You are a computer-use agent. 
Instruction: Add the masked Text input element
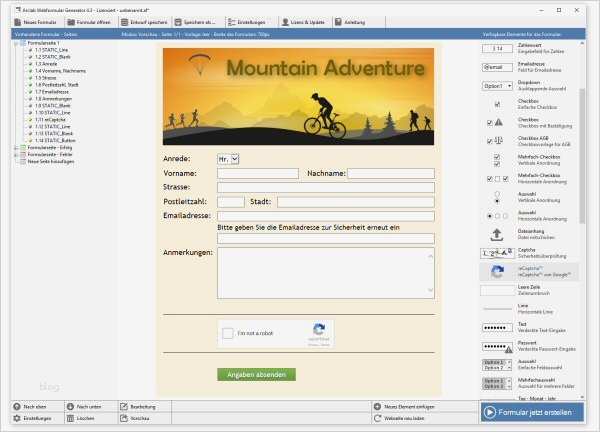point(528,328)
